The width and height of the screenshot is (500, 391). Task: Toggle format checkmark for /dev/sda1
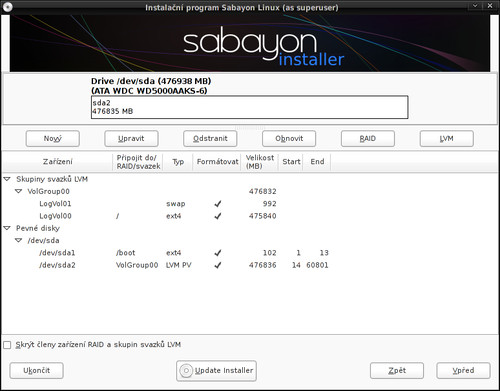(x=218, y=253)
